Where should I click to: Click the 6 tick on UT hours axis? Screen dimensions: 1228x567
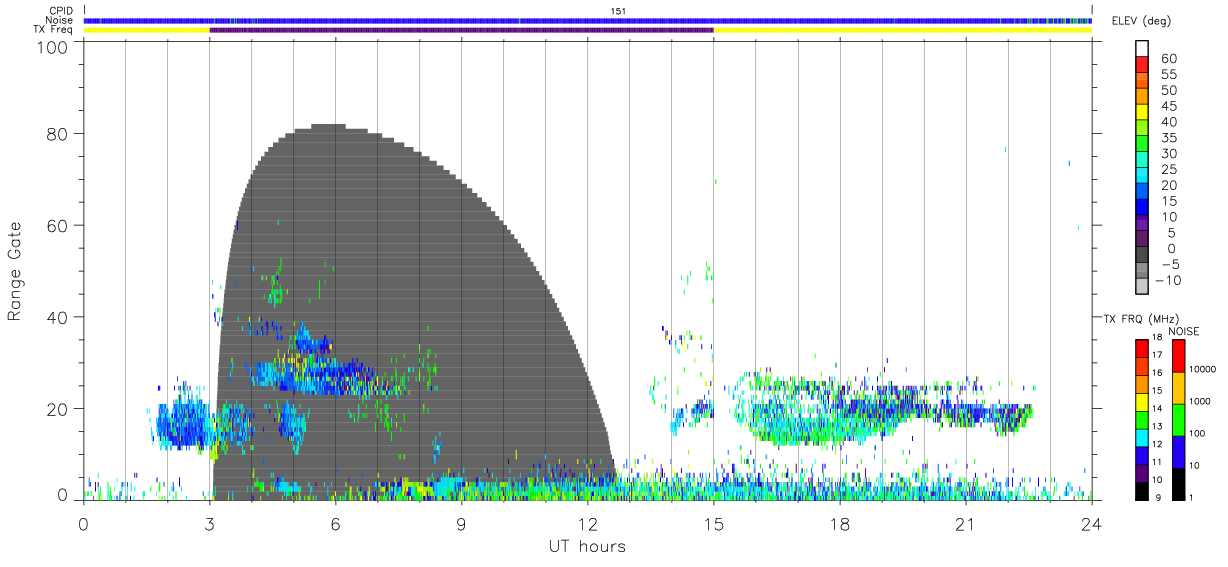[336, 523]
